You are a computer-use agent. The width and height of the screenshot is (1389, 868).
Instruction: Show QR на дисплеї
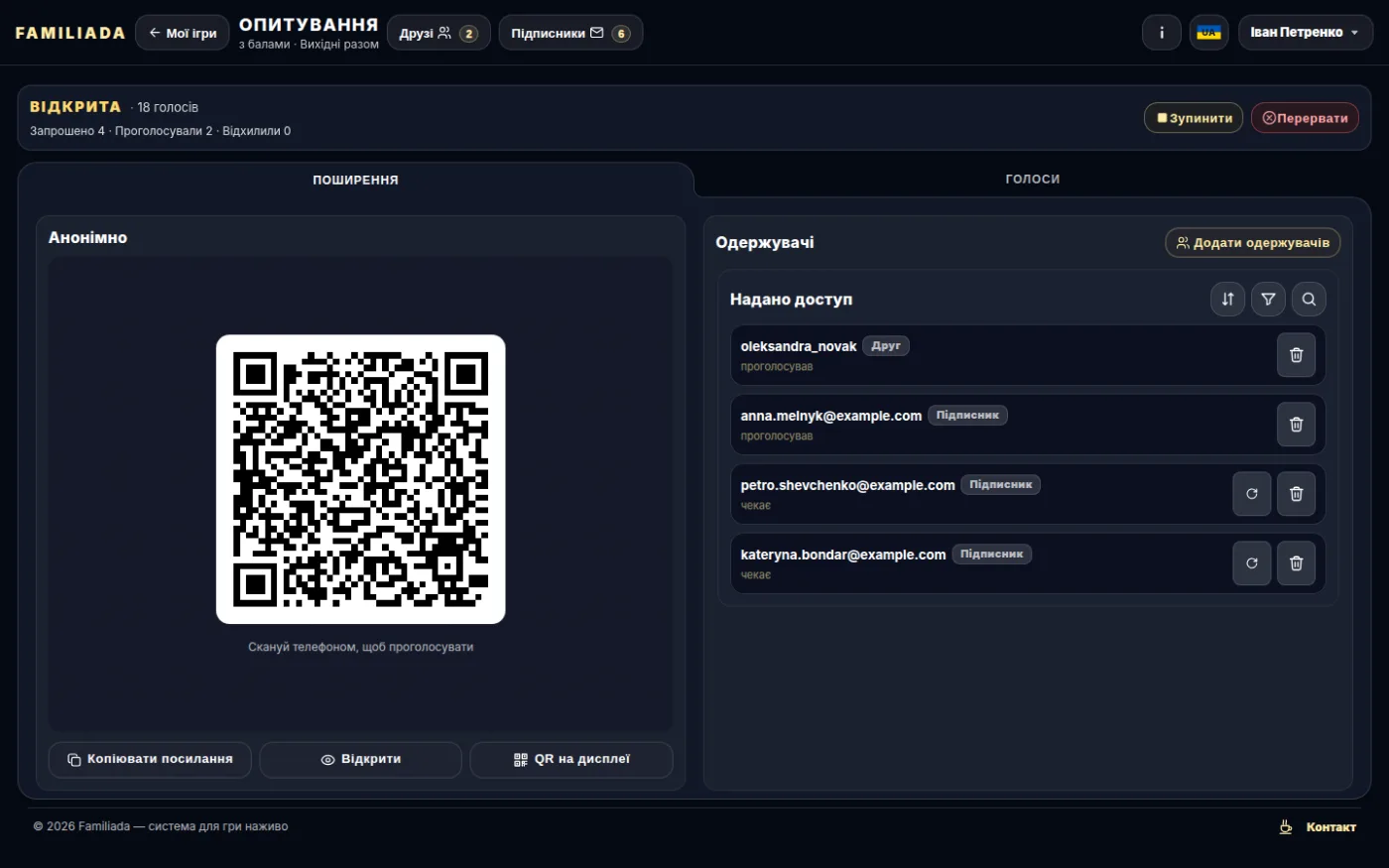pyautogui.click(x=571, y=760)
